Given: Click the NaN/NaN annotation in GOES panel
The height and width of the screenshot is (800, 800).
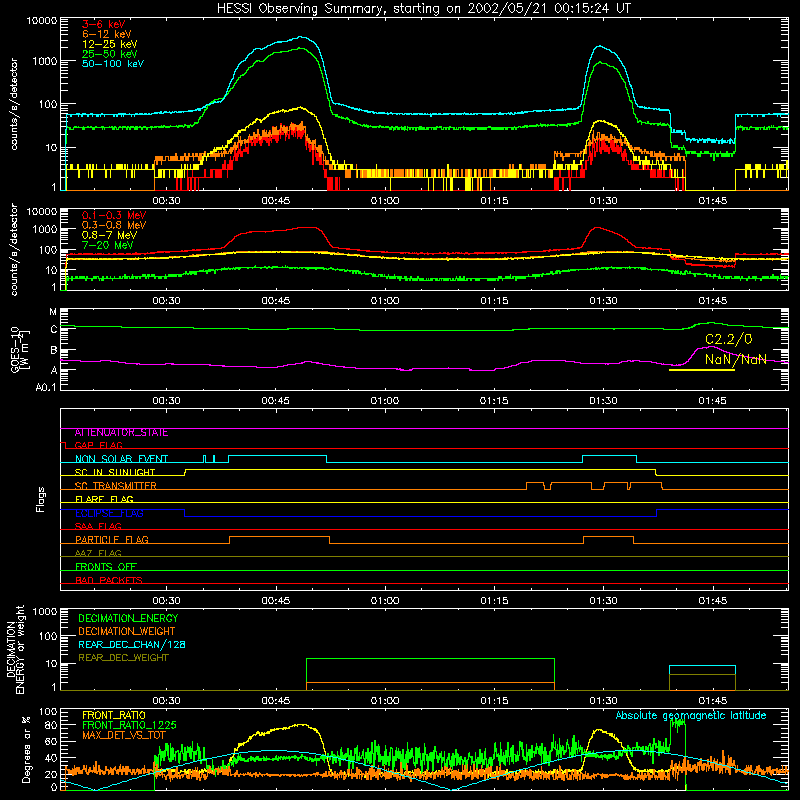Looking at the screenshot, I should 736,359.
